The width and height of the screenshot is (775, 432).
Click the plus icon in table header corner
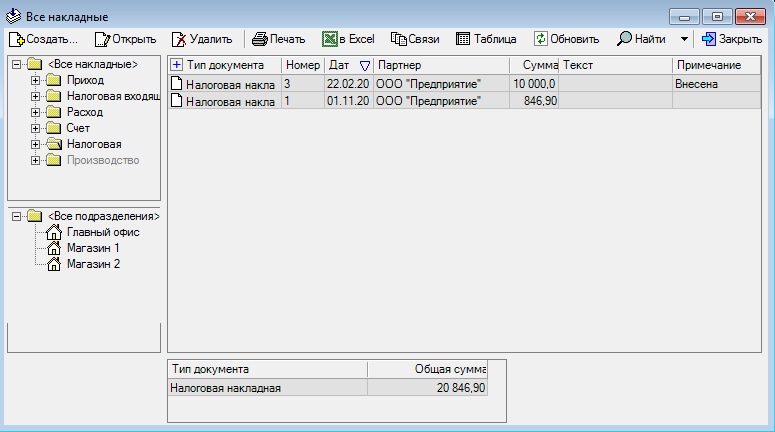click(177, 65)
